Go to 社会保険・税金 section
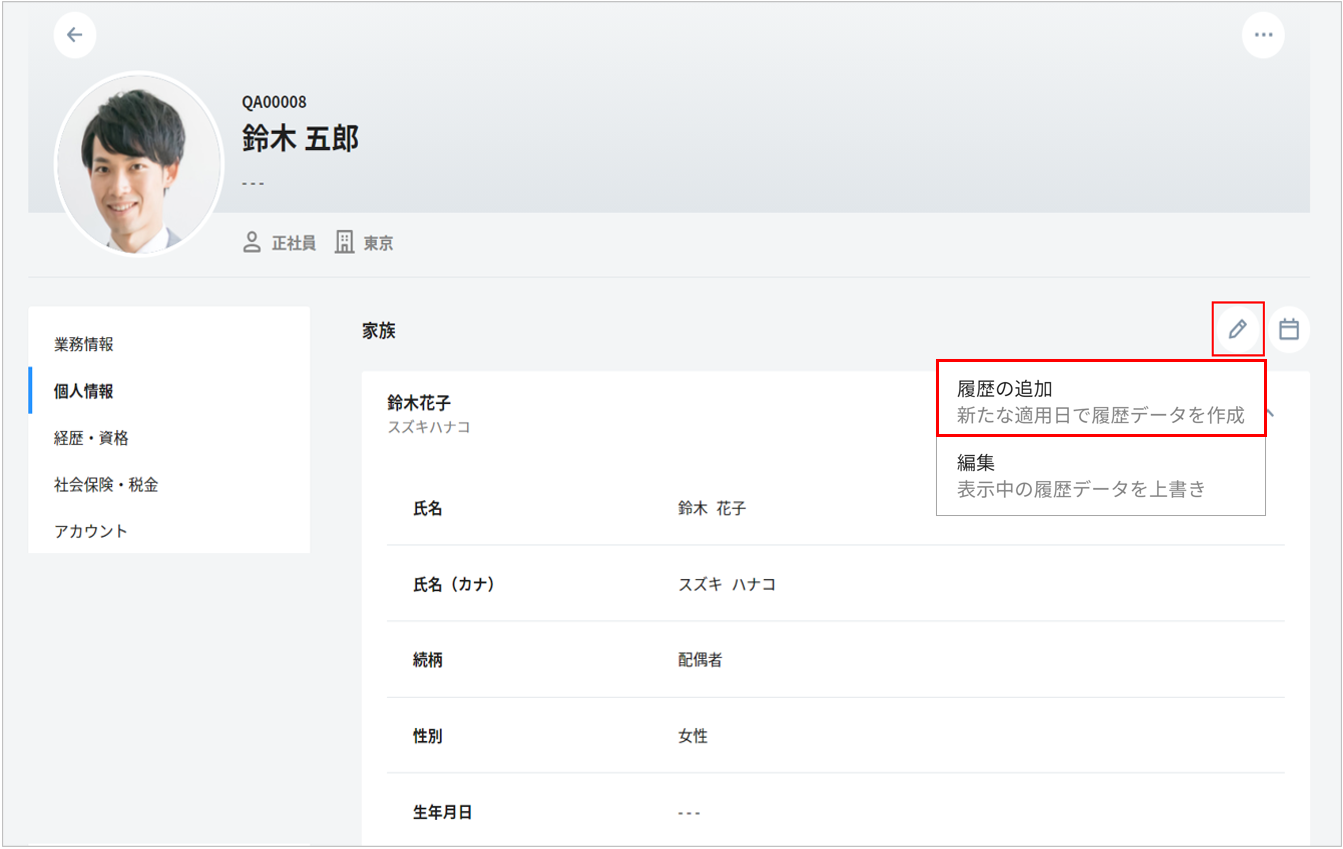 [106, 485]
